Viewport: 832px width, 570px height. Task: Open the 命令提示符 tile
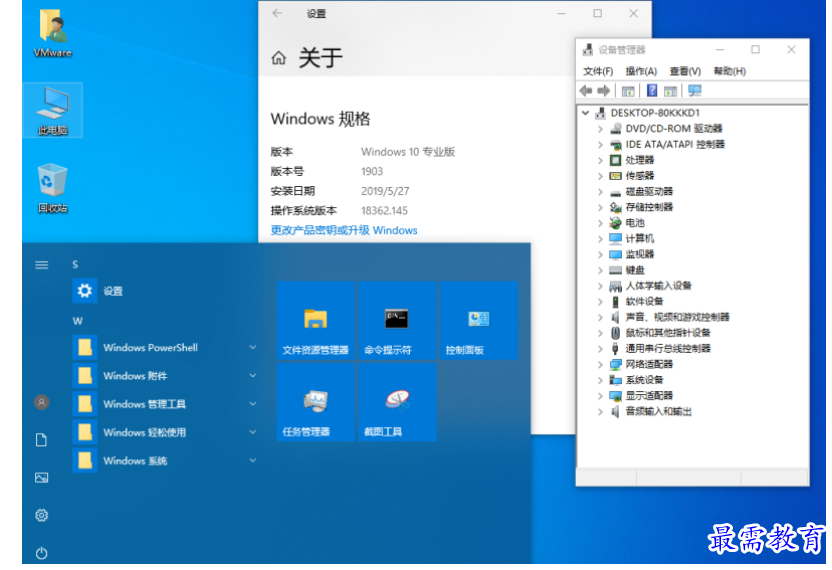397,320
